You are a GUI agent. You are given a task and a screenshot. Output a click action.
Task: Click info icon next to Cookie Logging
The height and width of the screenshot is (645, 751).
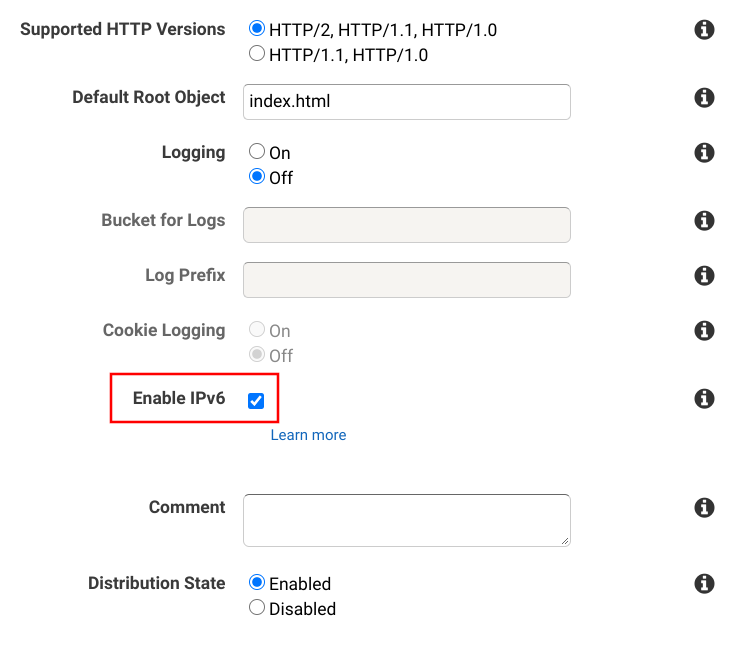(704, 331)
